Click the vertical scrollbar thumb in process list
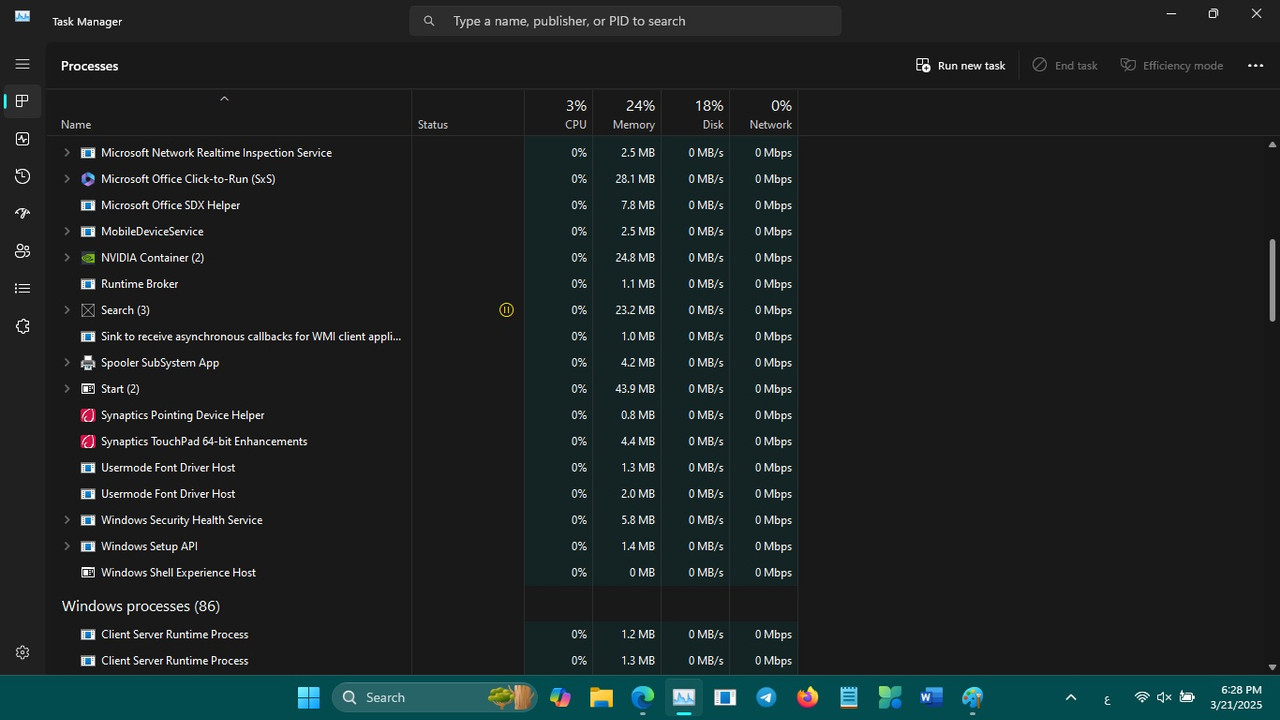The height and width of the screenshot is (720, 1280). pyautogui.click(x=1272, y=280)
